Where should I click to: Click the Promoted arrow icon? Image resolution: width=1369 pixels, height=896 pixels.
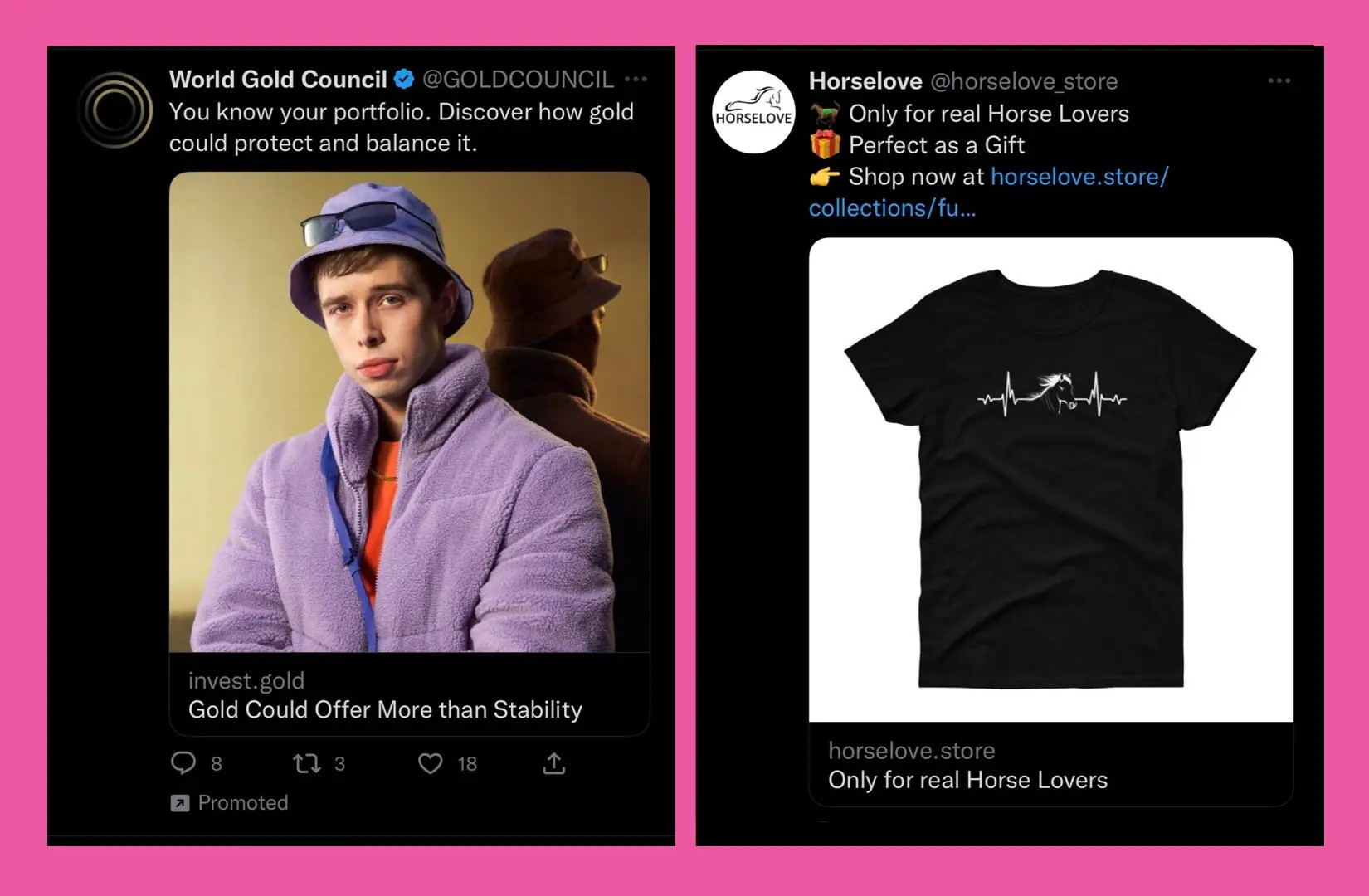click(179, 803)
